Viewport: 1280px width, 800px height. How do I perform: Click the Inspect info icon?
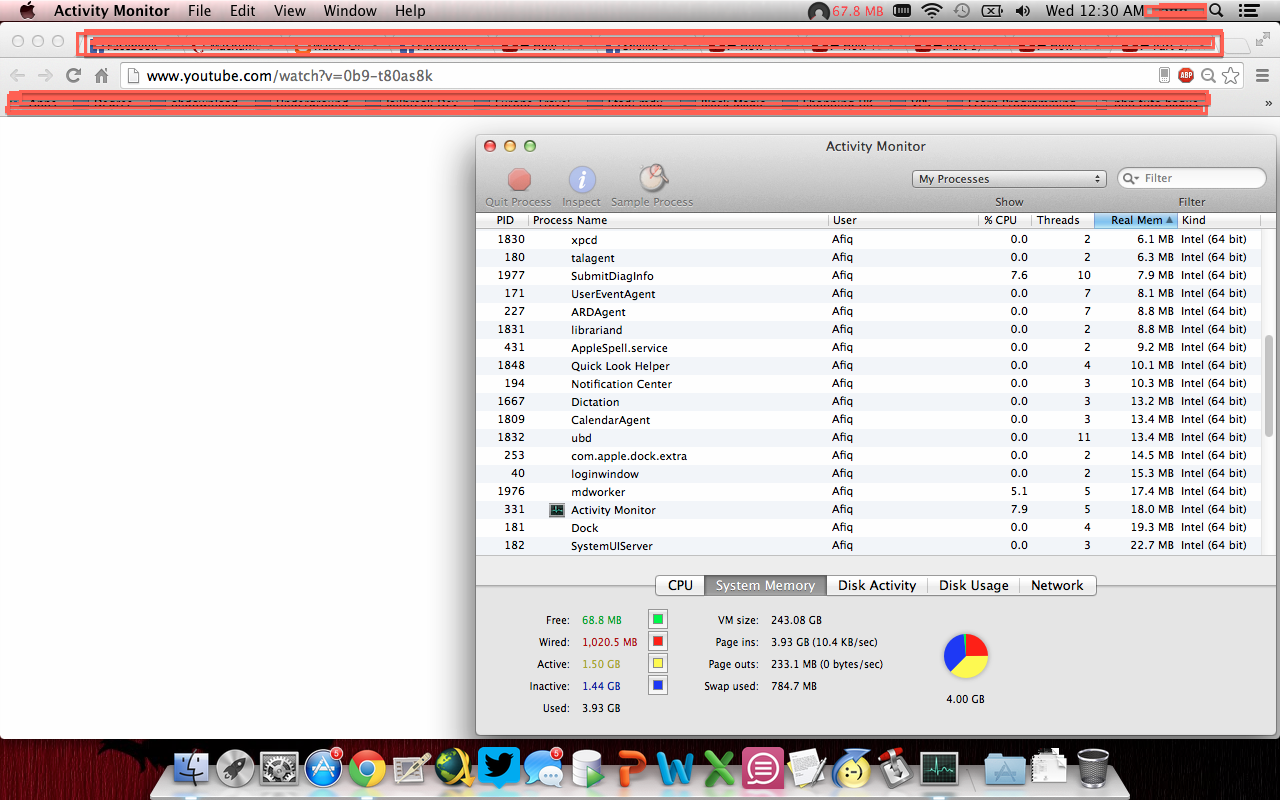(582, 180)
